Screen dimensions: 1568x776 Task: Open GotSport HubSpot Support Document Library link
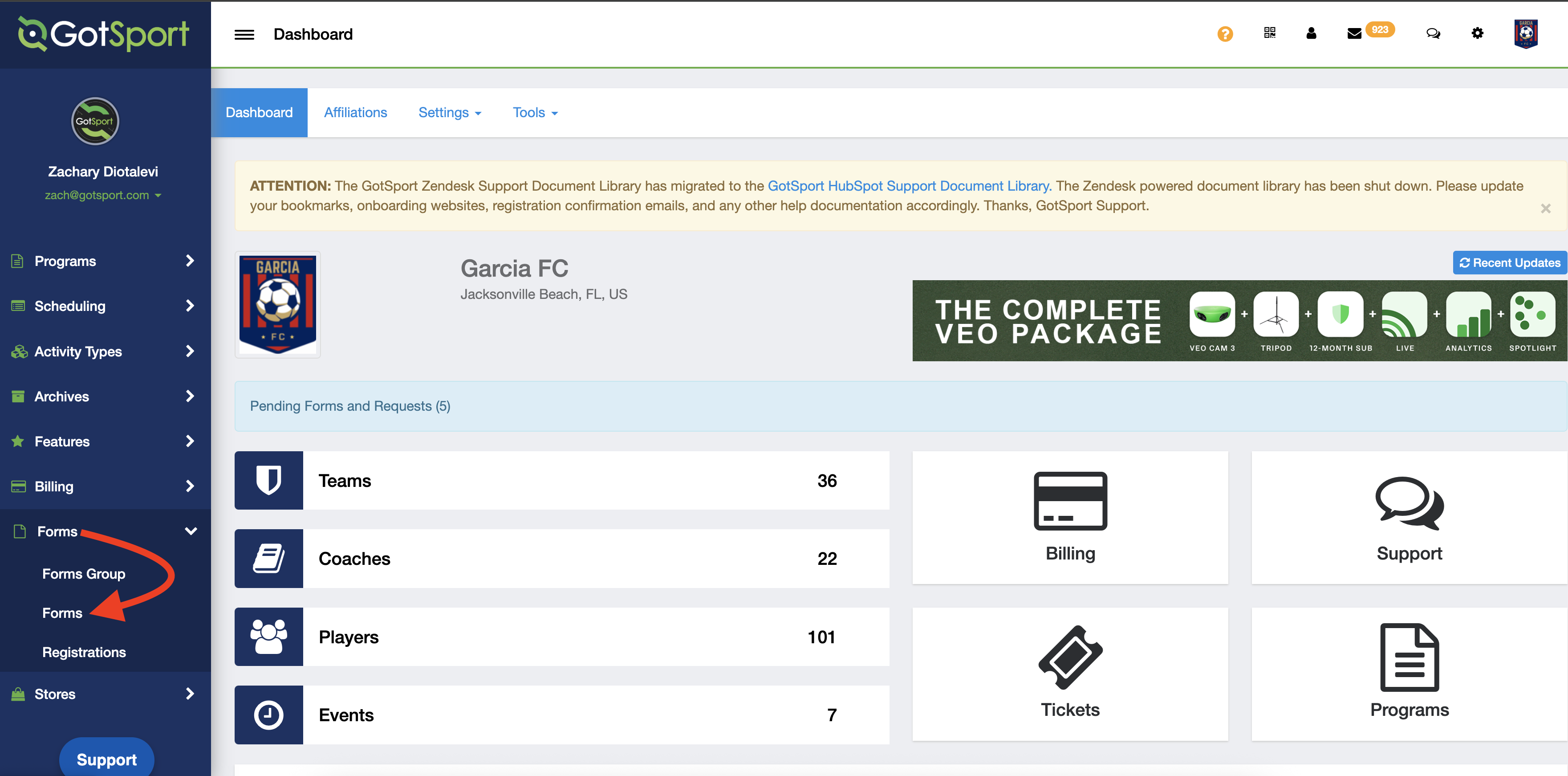[910, 186]
